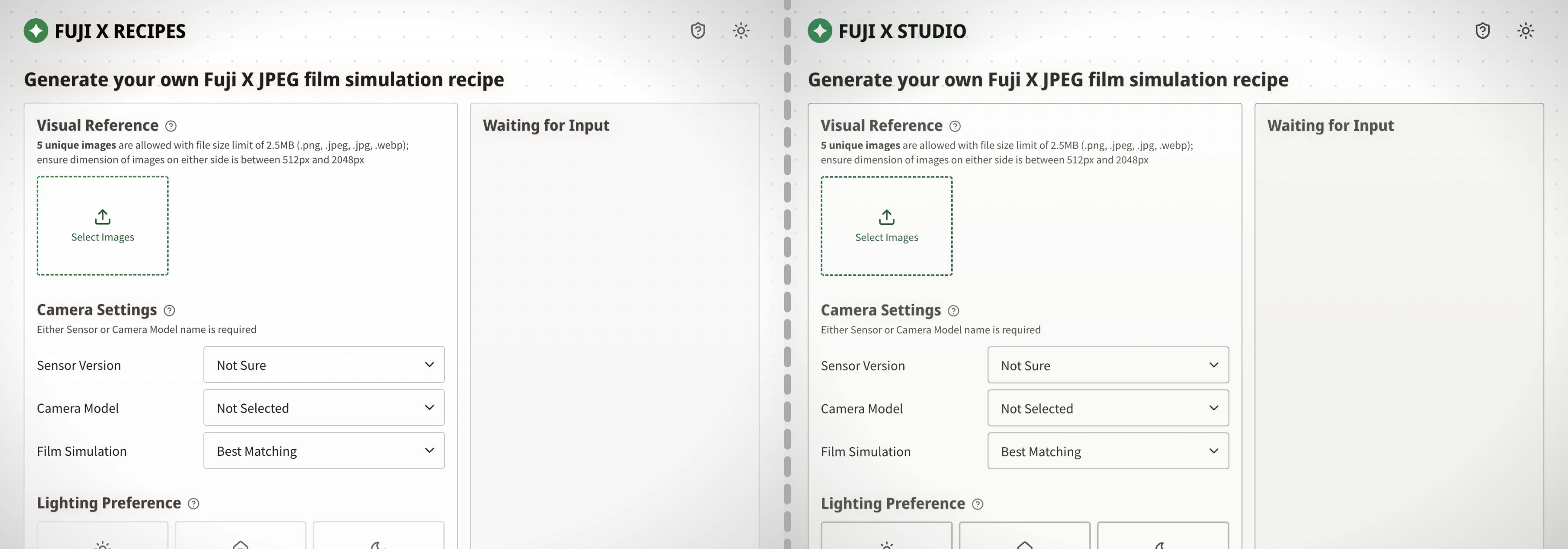This screenshot has width=1568, height=549.
Task: Click Lighting Preference help icon in Fuji X Studio
Action: [977, 504]
